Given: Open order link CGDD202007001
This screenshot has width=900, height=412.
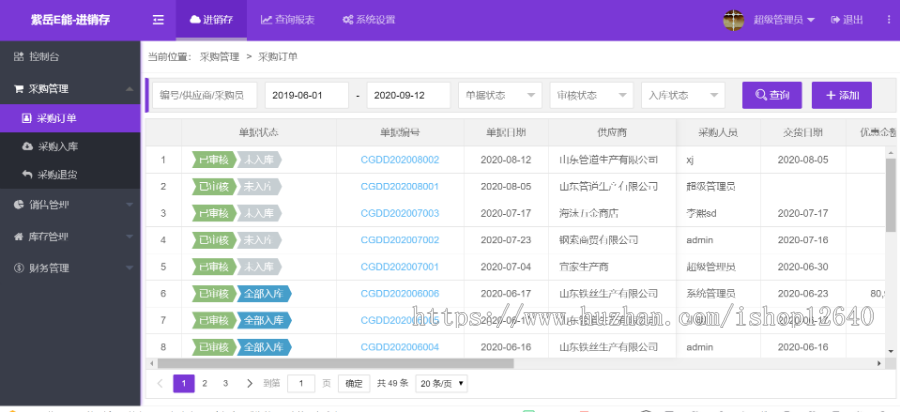Looking at the screenshot, I should pyautogui.click(x=399, y=267).
